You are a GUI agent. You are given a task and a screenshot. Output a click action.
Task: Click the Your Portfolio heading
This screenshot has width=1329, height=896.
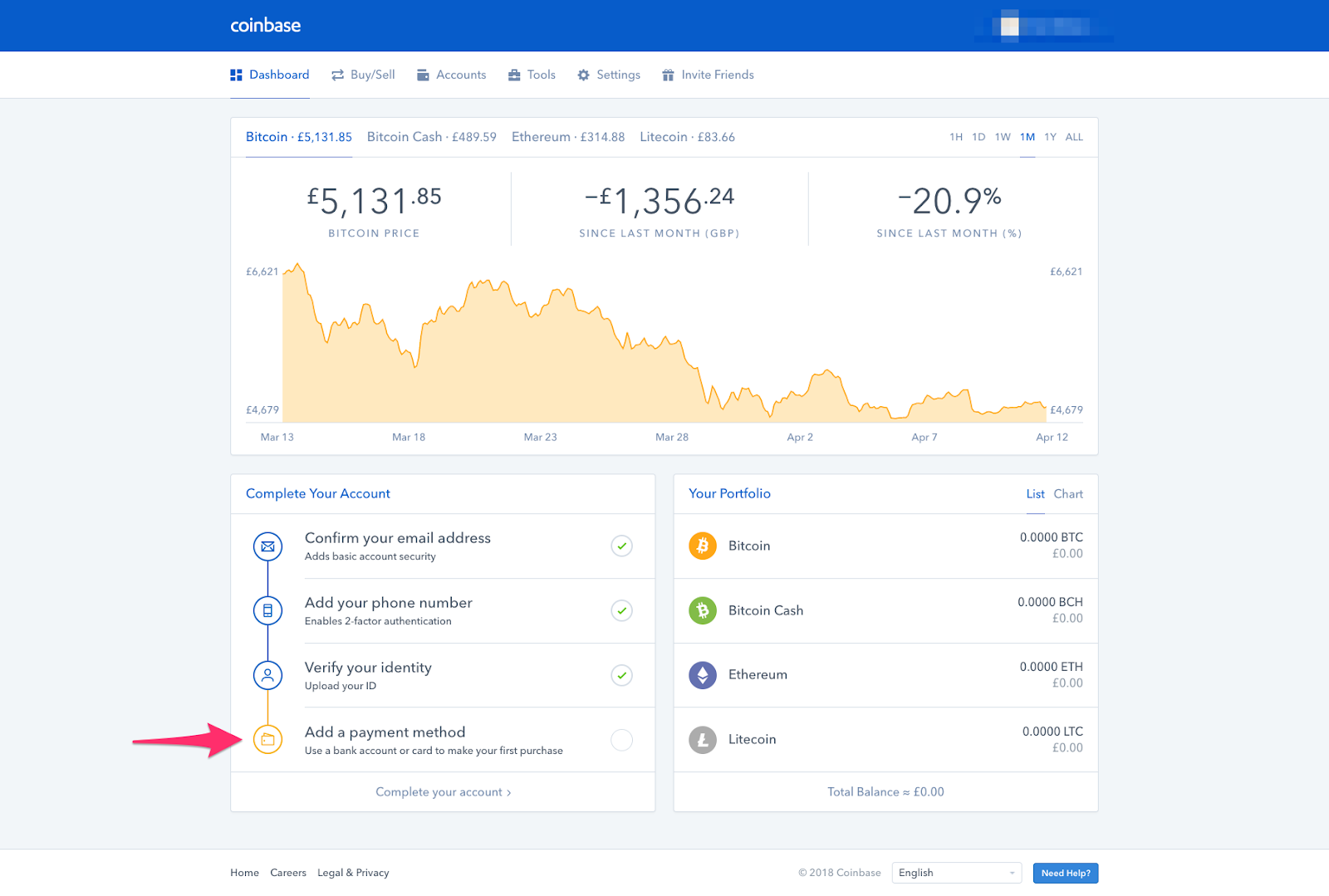[x=729, y=493]
